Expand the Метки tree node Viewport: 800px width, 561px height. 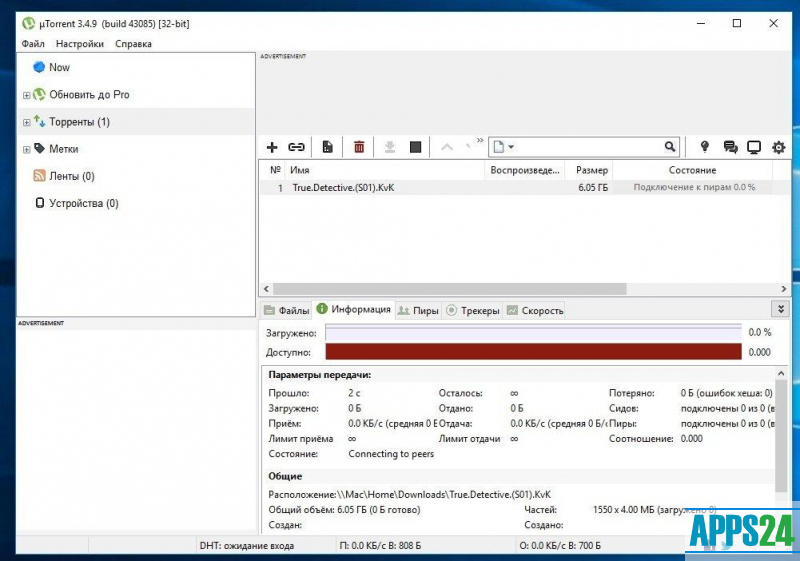click(27, 149)
